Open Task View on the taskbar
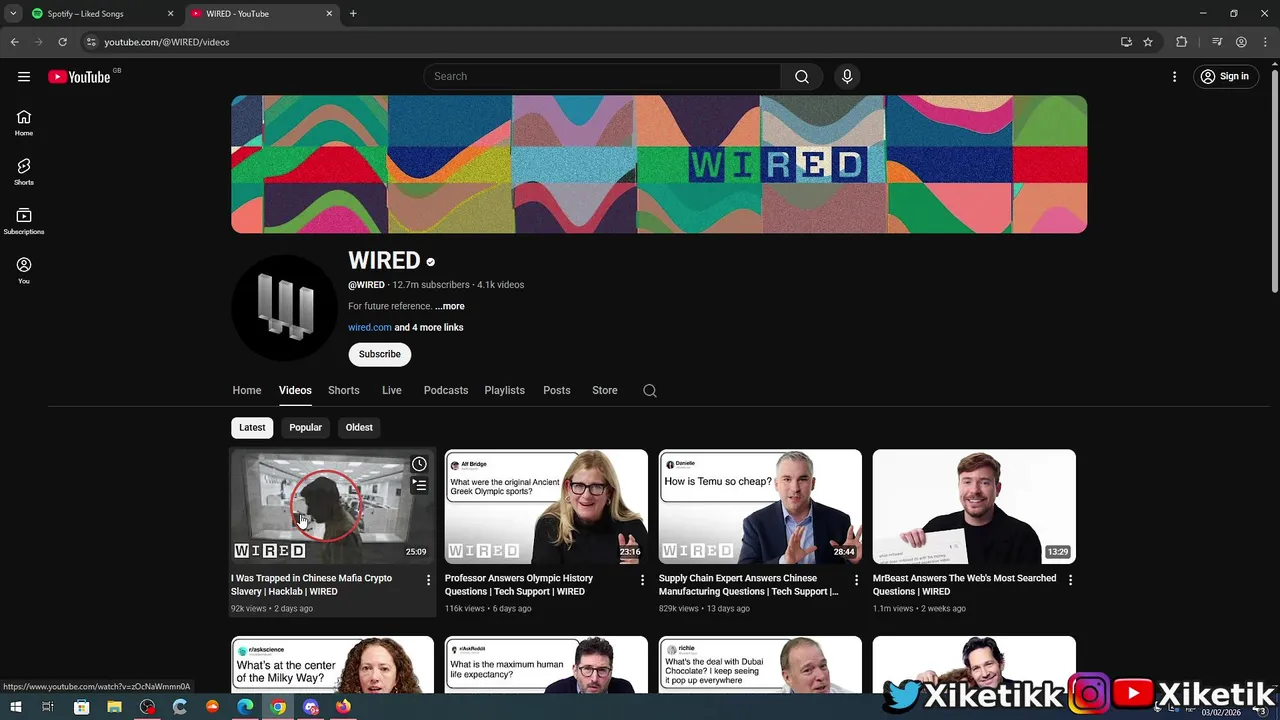Viewport: 1280px width, 720px height. pos(47,707)
